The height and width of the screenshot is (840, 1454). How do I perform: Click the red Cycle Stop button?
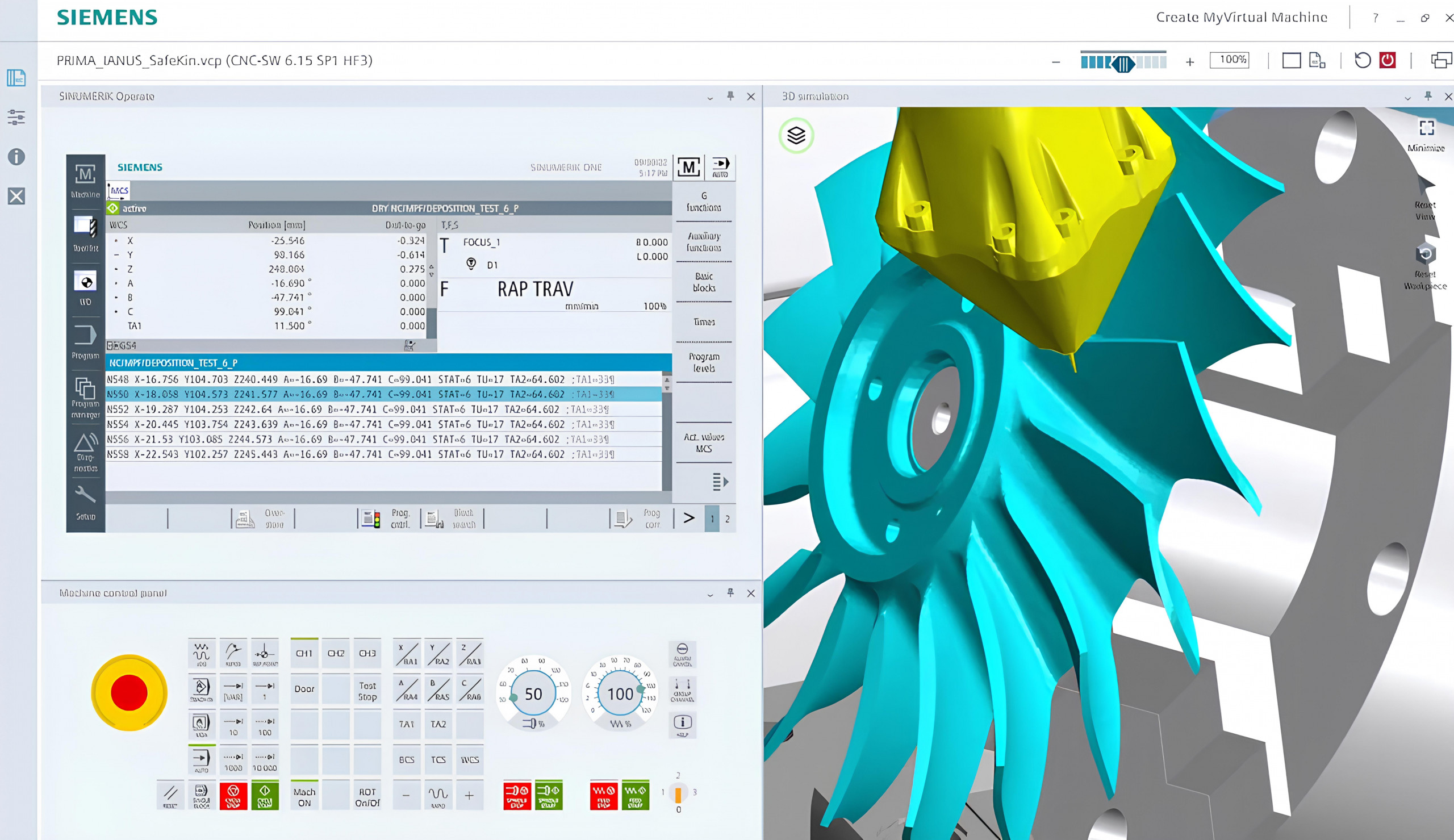(233, 796)
